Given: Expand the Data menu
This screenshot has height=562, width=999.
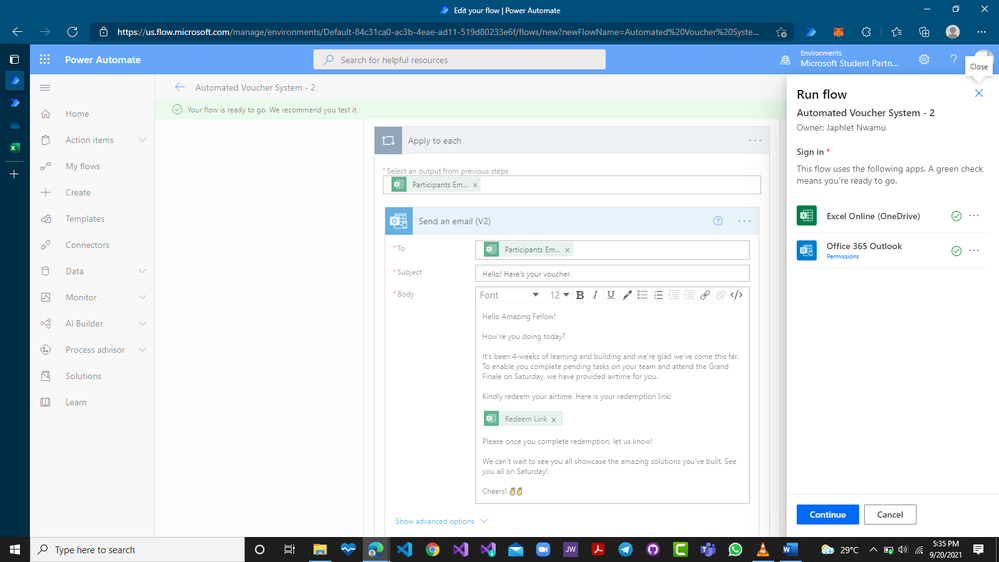Looking at the screenshot, I should (x=142, y=271).
